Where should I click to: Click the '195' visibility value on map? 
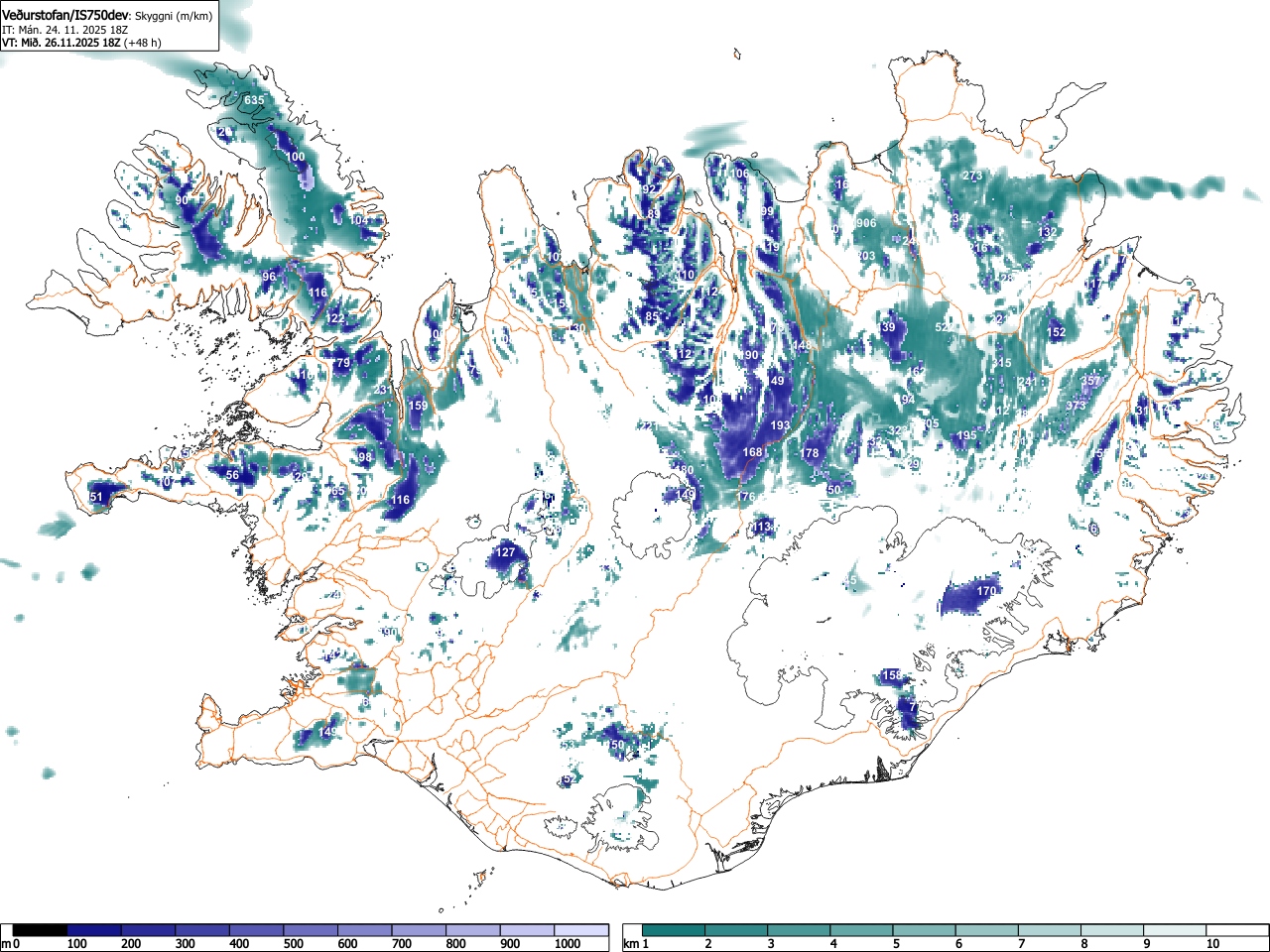click(x=966, y=435)
